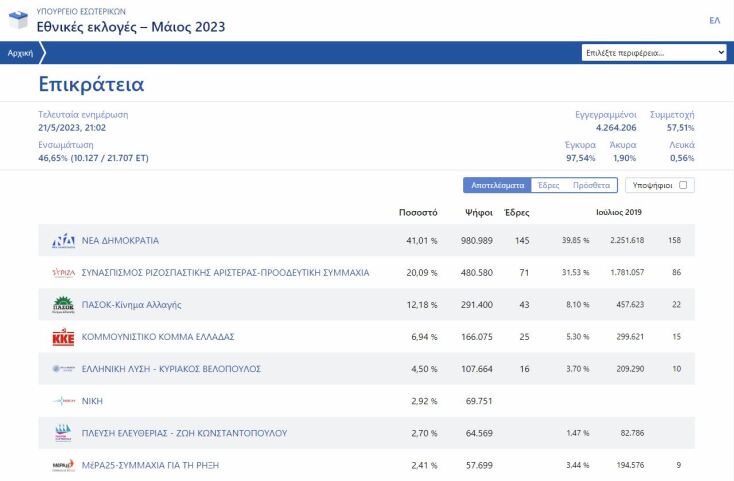
Task: Open the Επιλέξτε περιφέρεια dropdown
Action: click(x=654, y=53)
